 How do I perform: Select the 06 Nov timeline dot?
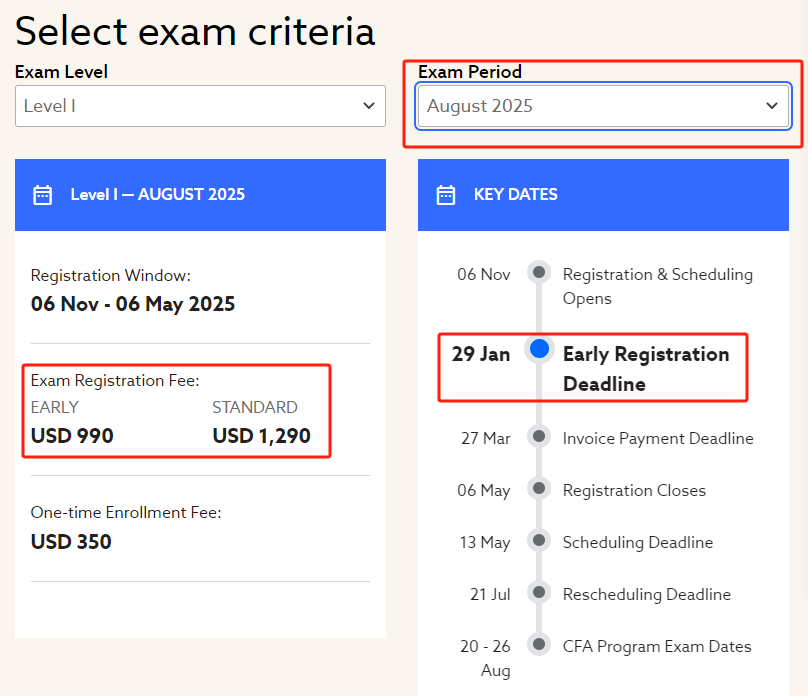[x=539, y=272]
